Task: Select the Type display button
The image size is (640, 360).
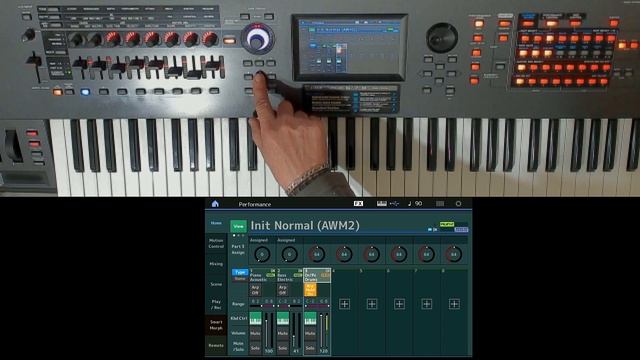Action: tap(240, 272)
